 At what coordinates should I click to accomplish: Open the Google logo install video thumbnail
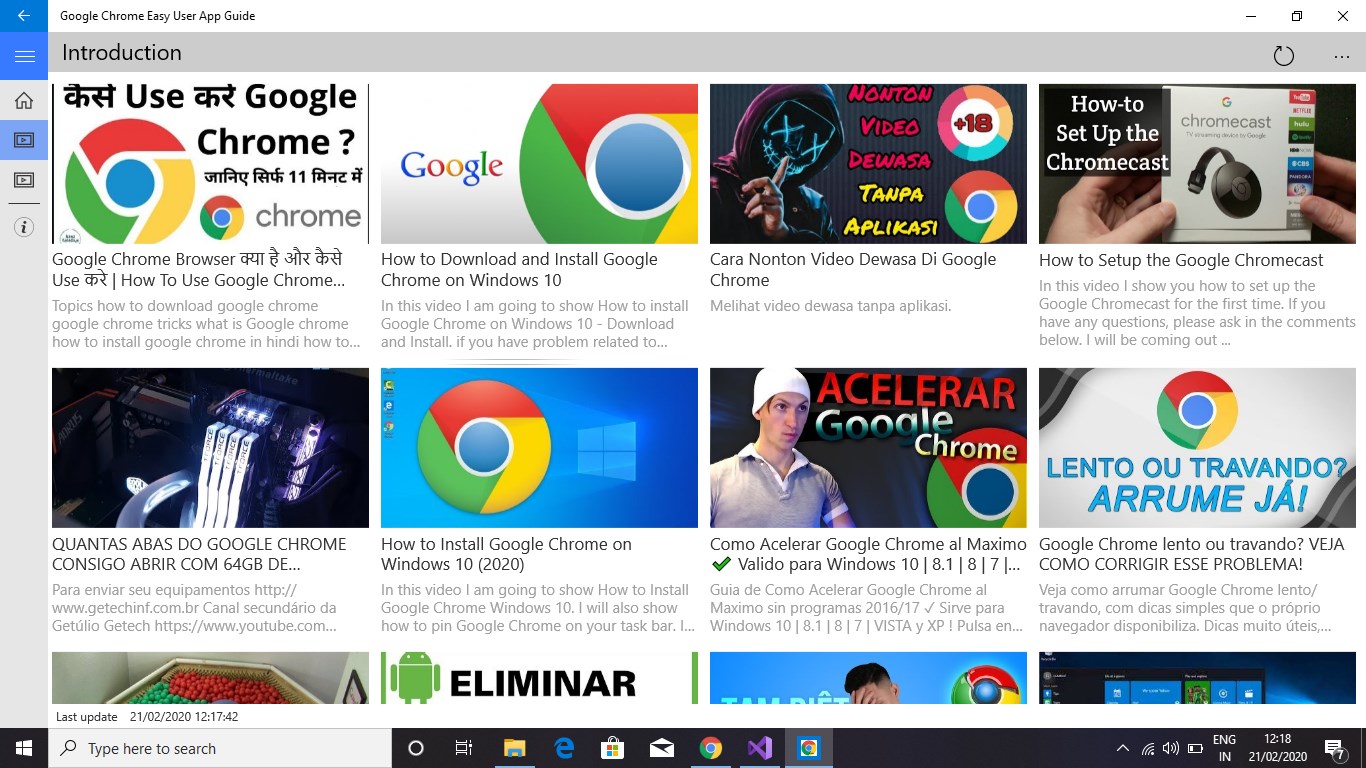(x=539, y=164)
